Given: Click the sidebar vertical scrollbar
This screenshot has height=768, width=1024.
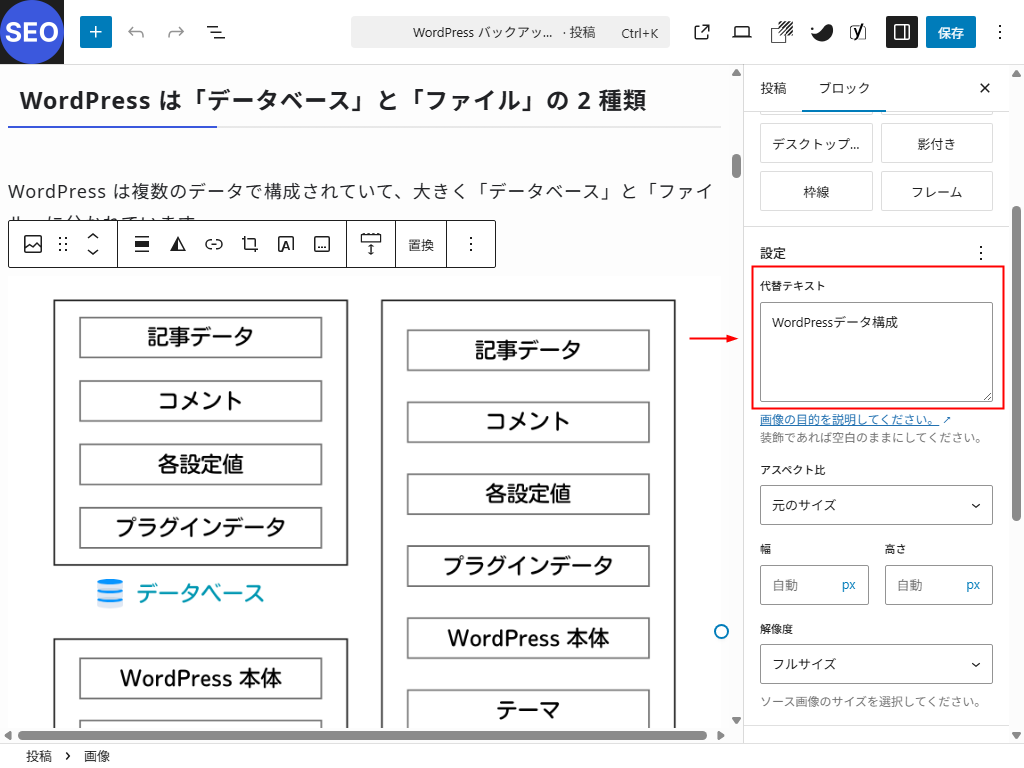Looking at the screenshot, I should (x=1016, y=364).
